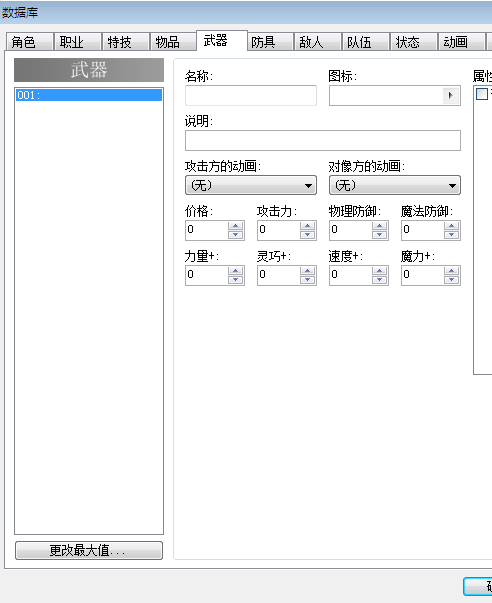This screenshot has height=603, width=492.
Task: Open the 队伍 tab
Action: point(366,42)
